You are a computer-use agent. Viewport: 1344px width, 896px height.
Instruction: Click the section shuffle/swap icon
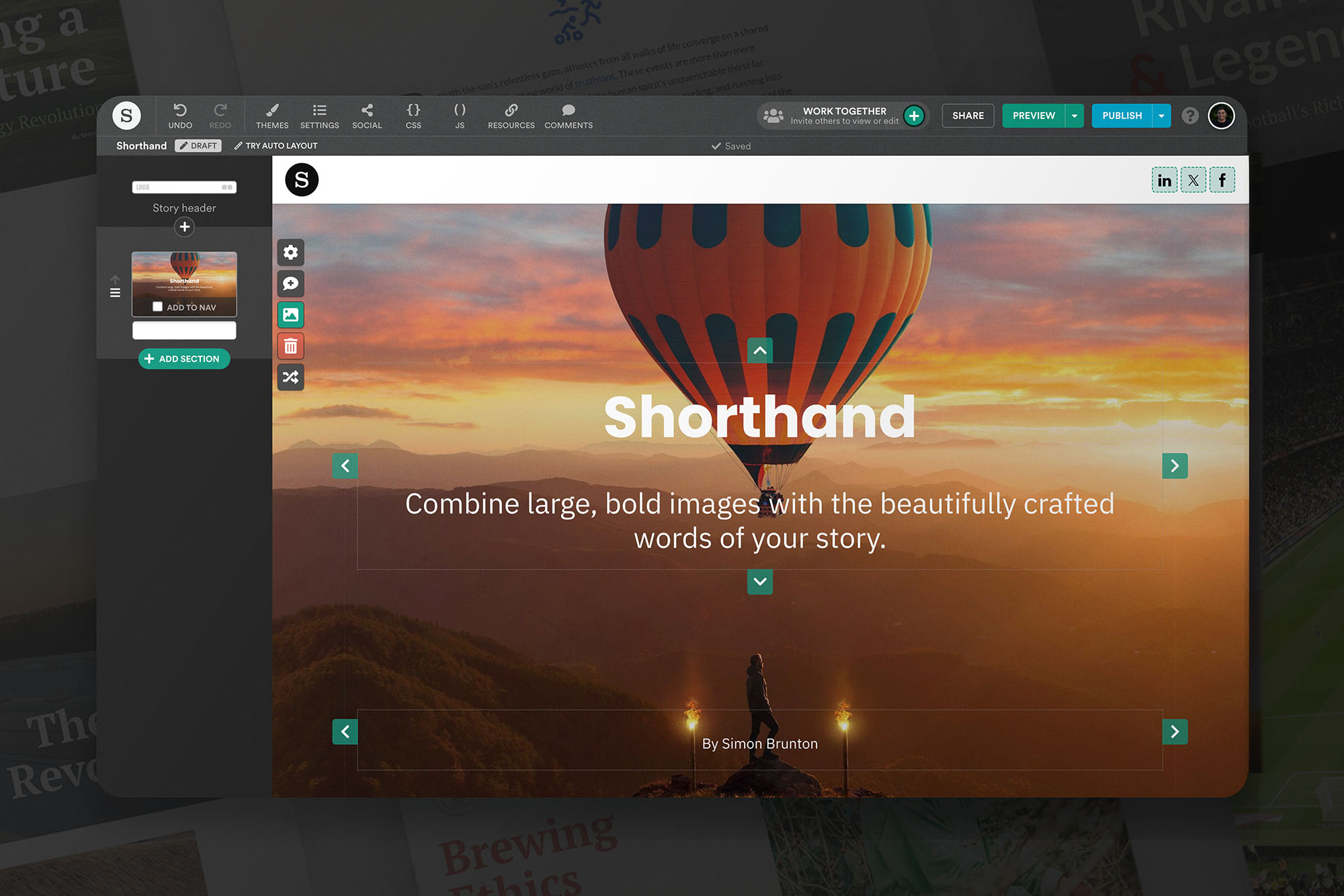click(292, 377)
